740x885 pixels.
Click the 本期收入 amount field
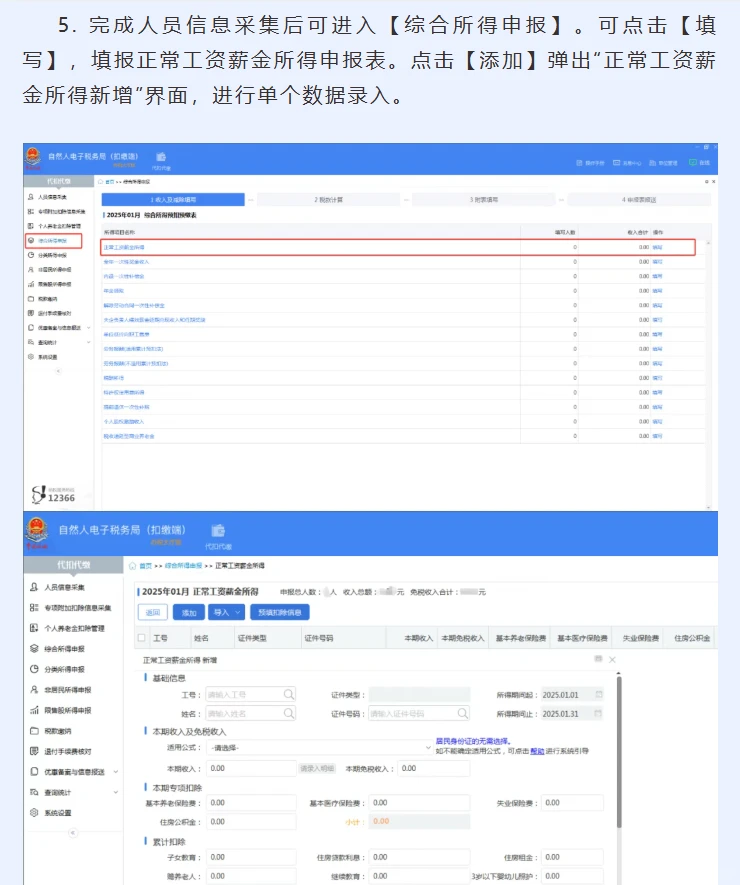coord(251,768)
